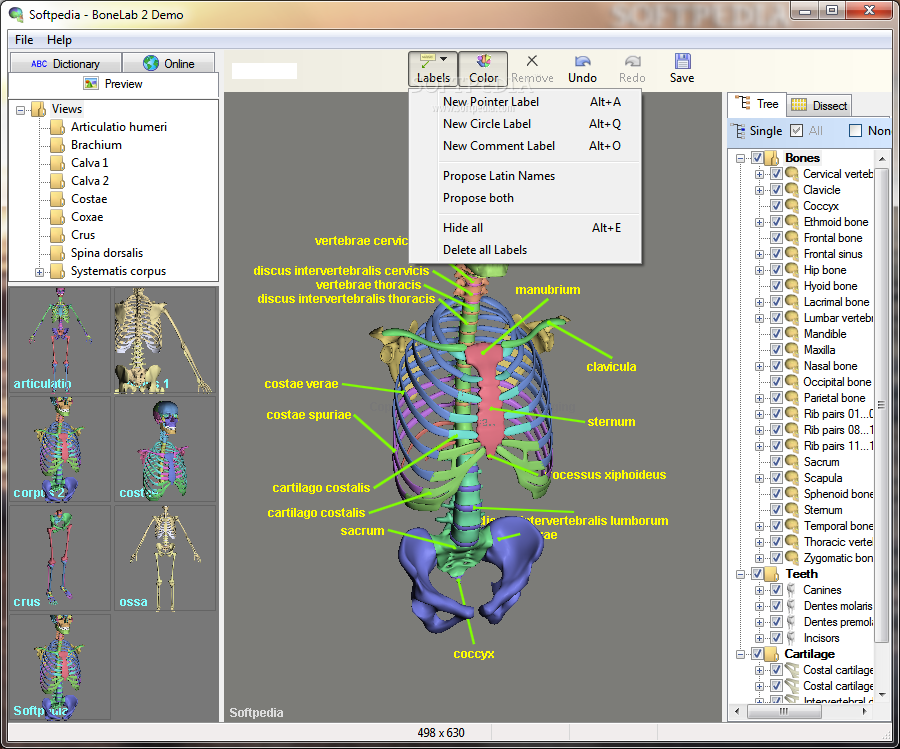Screen dimensions: 900x749
Task: Choose New Circle Label menu item
Action: 525,123
